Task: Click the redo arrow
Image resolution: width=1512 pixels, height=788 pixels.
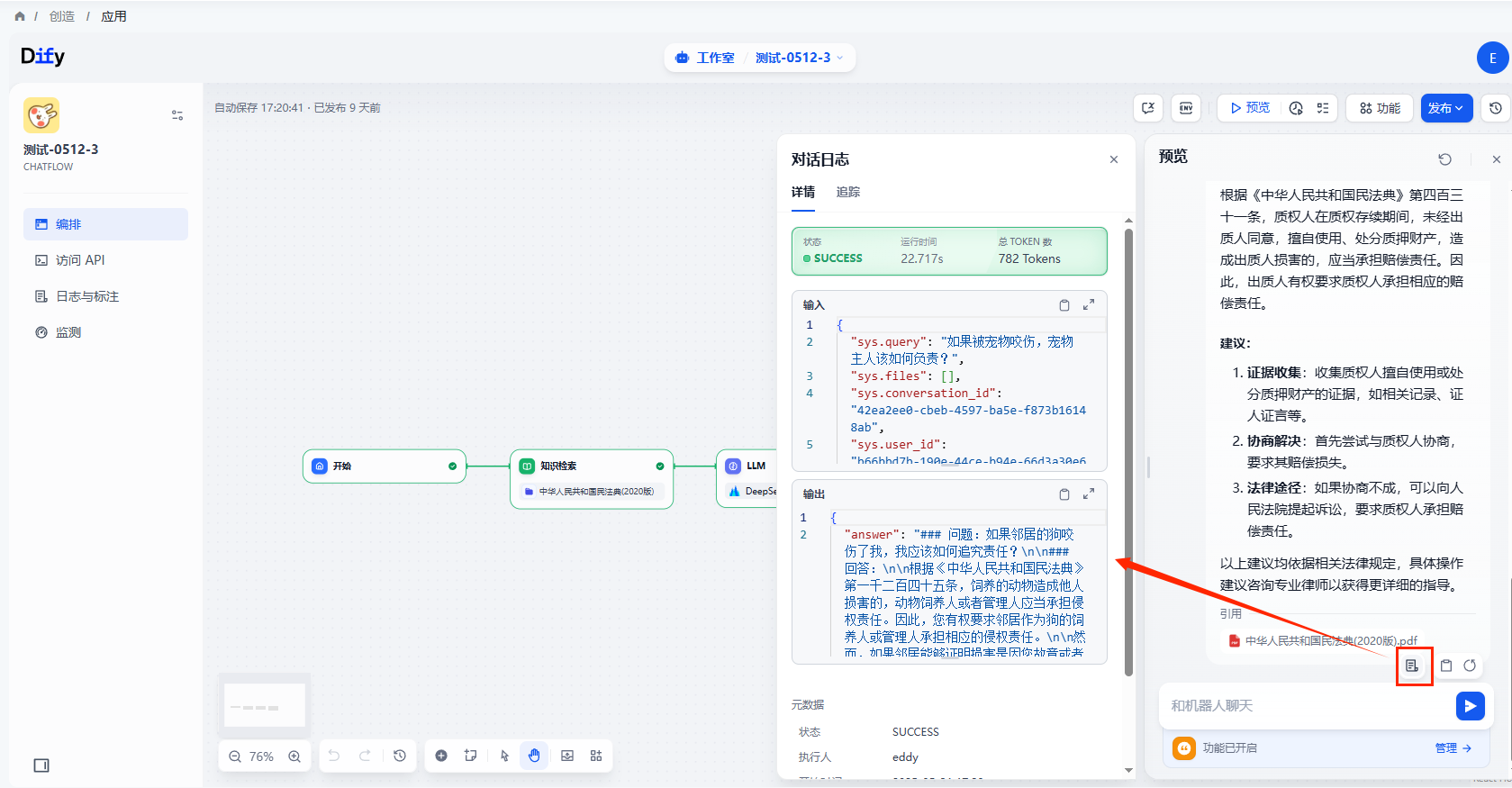Action: click(365, 756)
